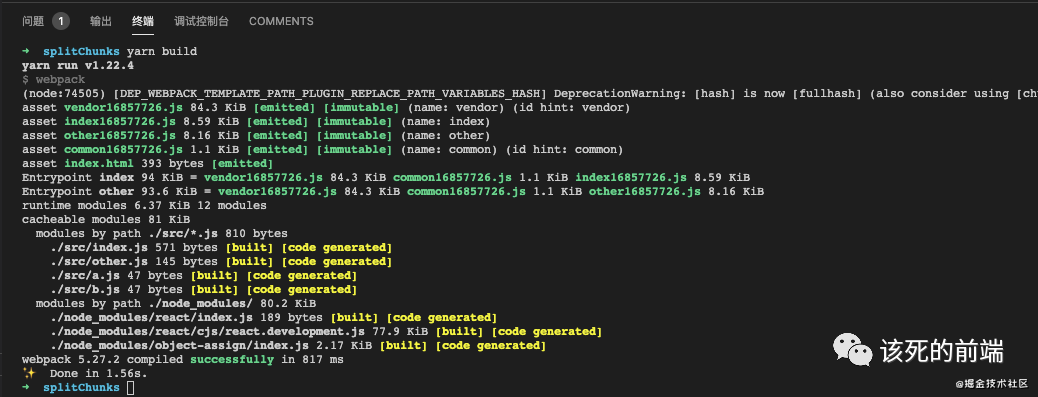
Task: Click the object-assign/index.js 2.17 KiB line
Action: coord(298,345)
